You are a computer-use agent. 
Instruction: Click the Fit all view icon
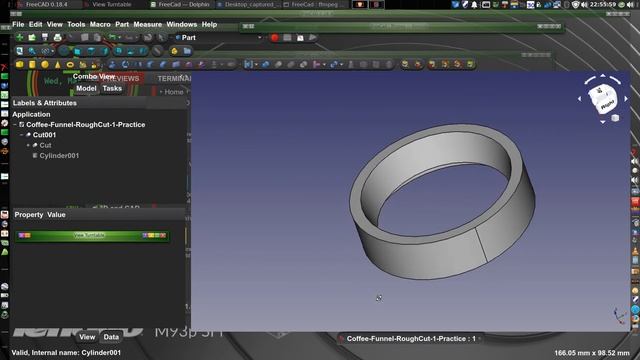tap(19, 51)
